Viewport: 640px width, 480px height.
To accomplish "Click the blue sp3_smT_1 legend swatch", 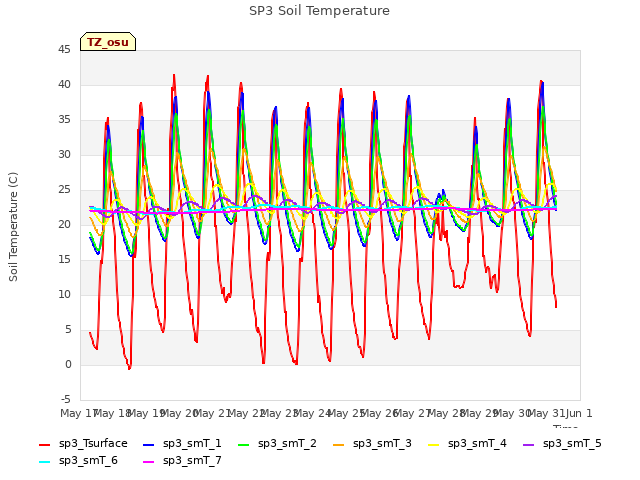I will pos(149,444).
